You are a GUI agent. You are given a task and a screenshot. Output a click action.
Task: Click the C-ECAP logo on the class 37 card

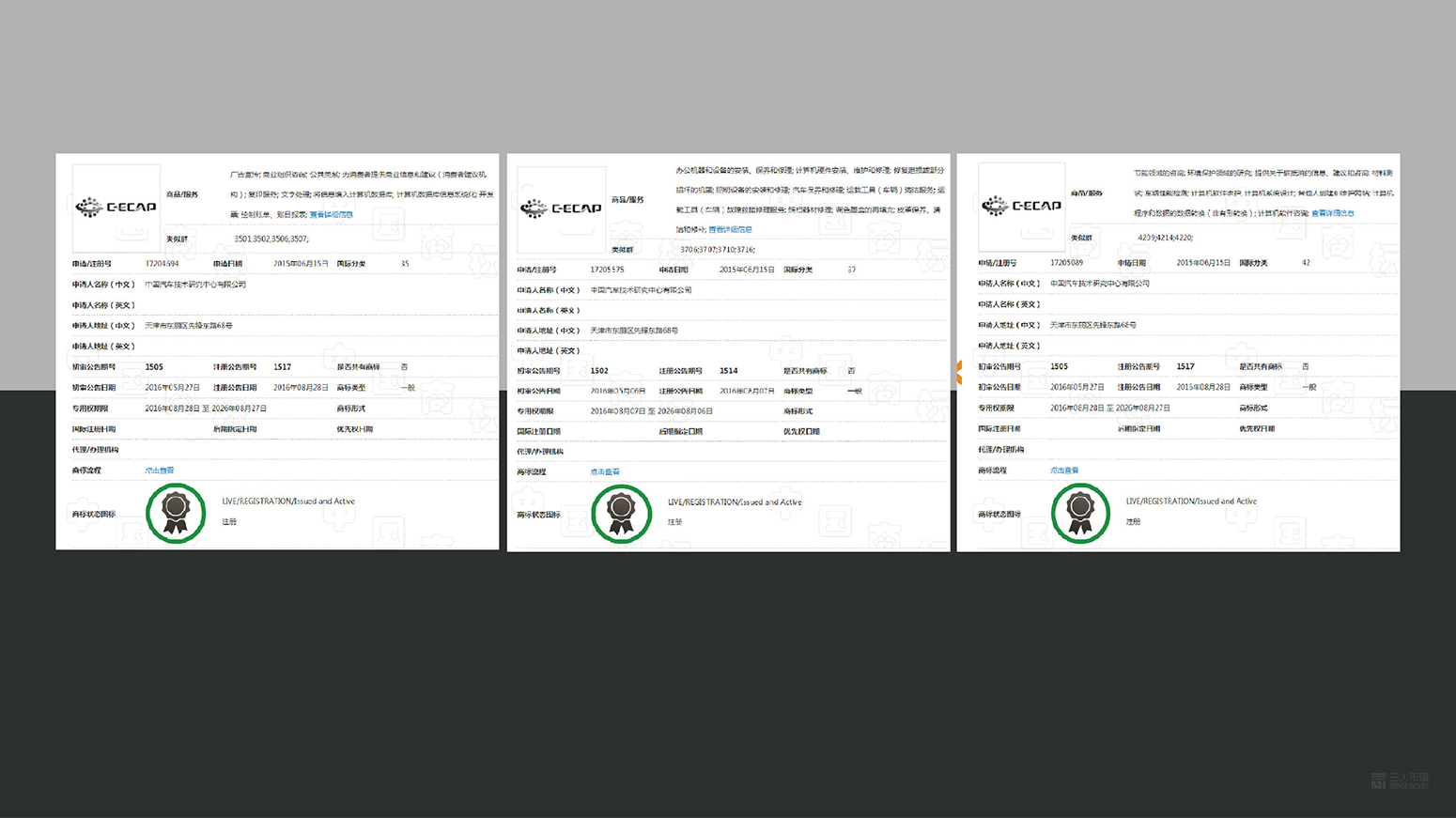[561, 208]
